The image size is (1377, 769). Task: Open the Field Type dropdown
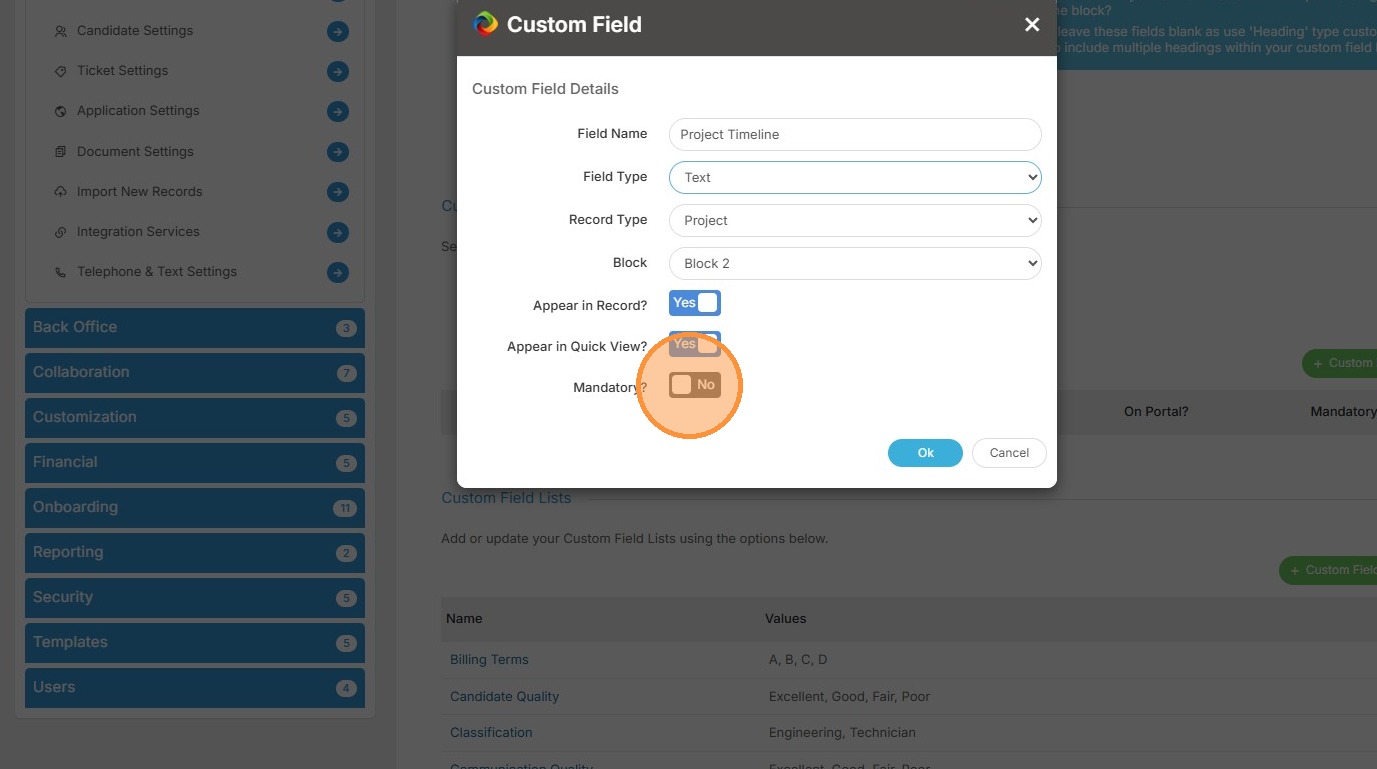pos(855,178)
